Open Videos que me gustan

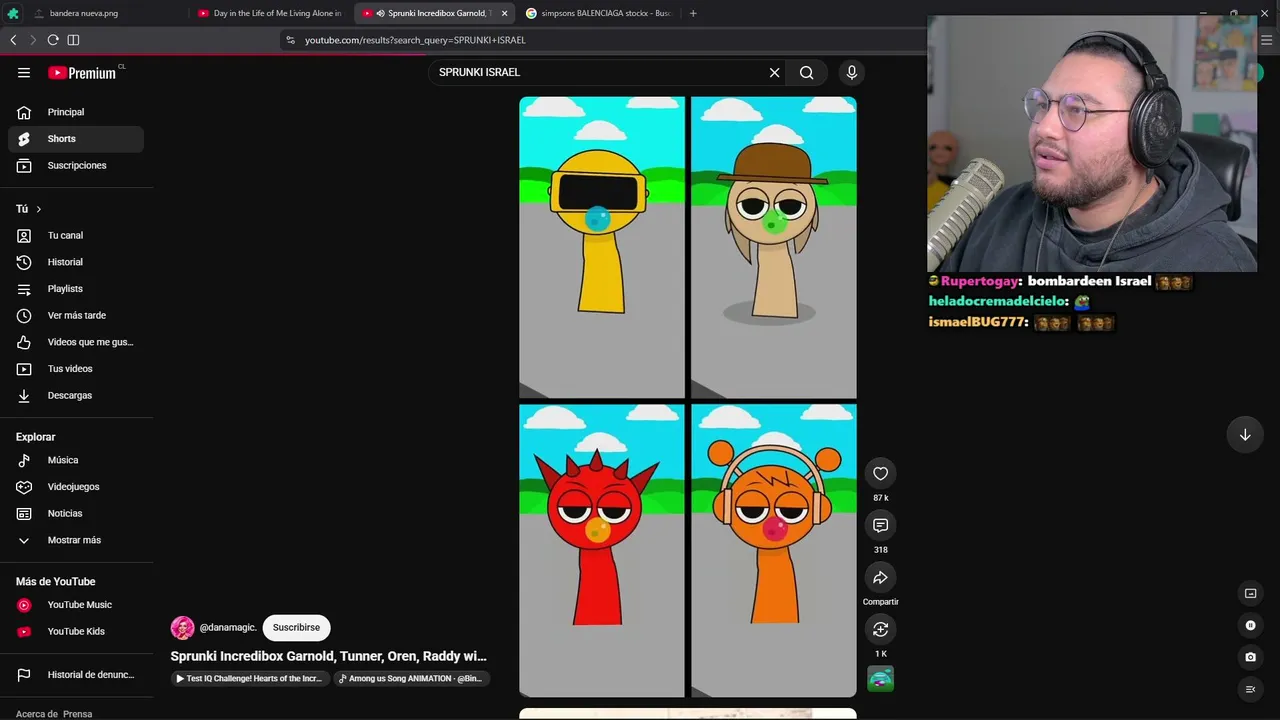(x=76, y=342)
